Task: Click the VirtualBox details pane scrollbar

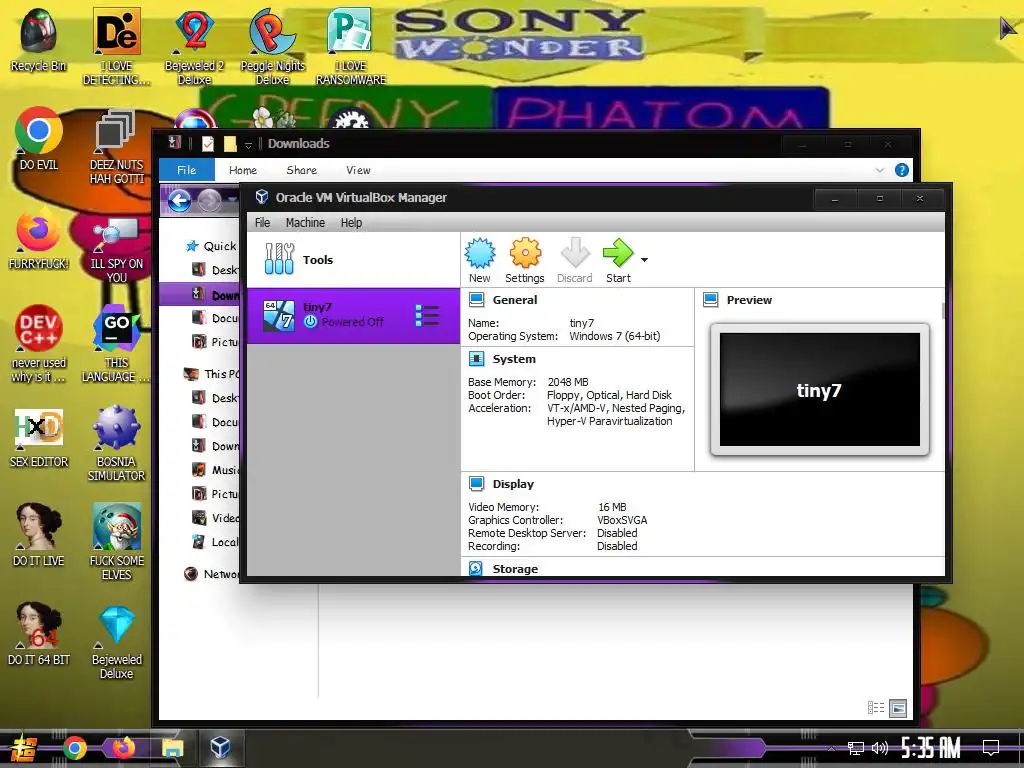Action: coord(943,310)
